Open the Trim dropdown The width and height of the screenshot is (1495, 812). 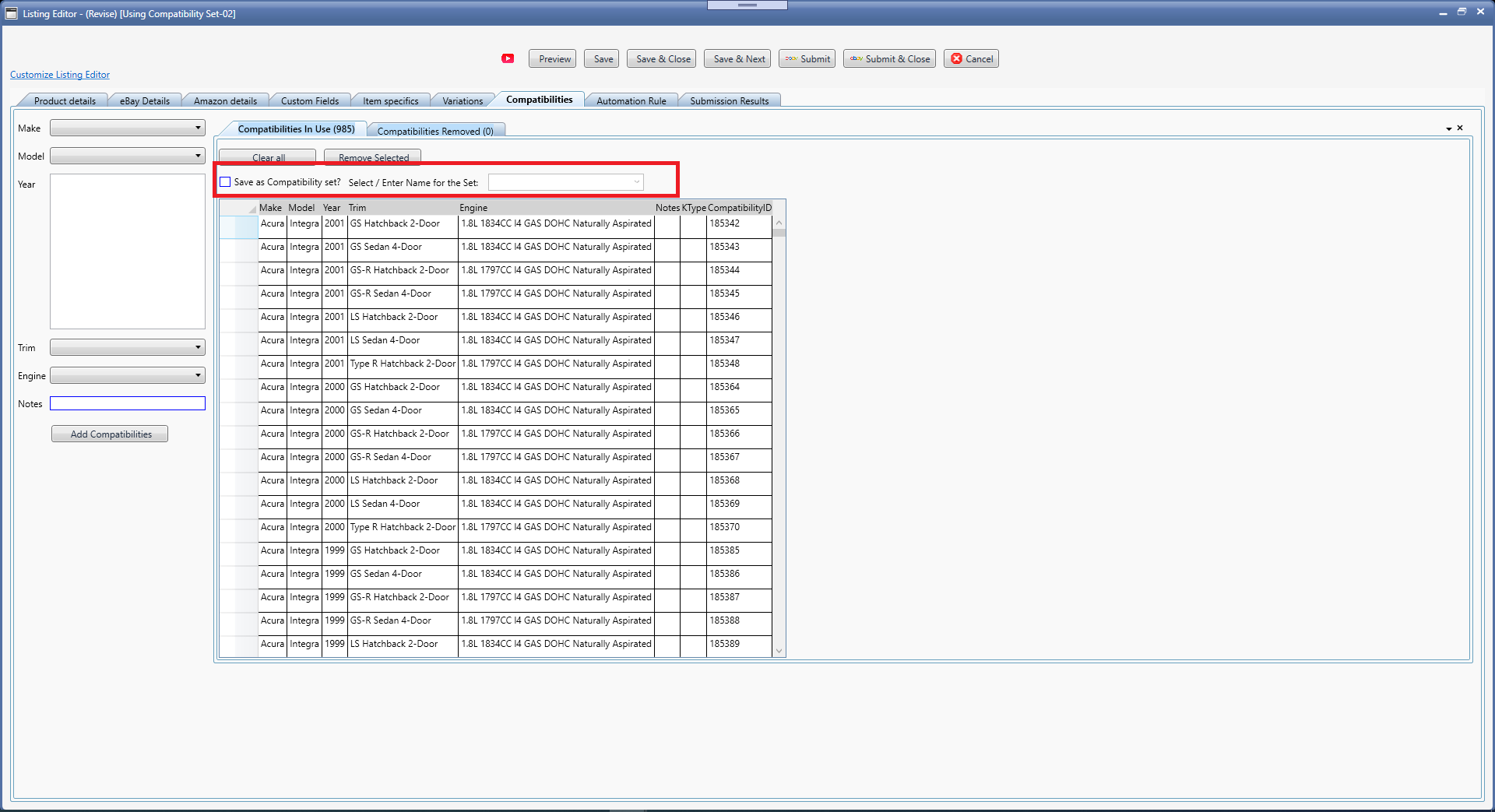(128, 347)
